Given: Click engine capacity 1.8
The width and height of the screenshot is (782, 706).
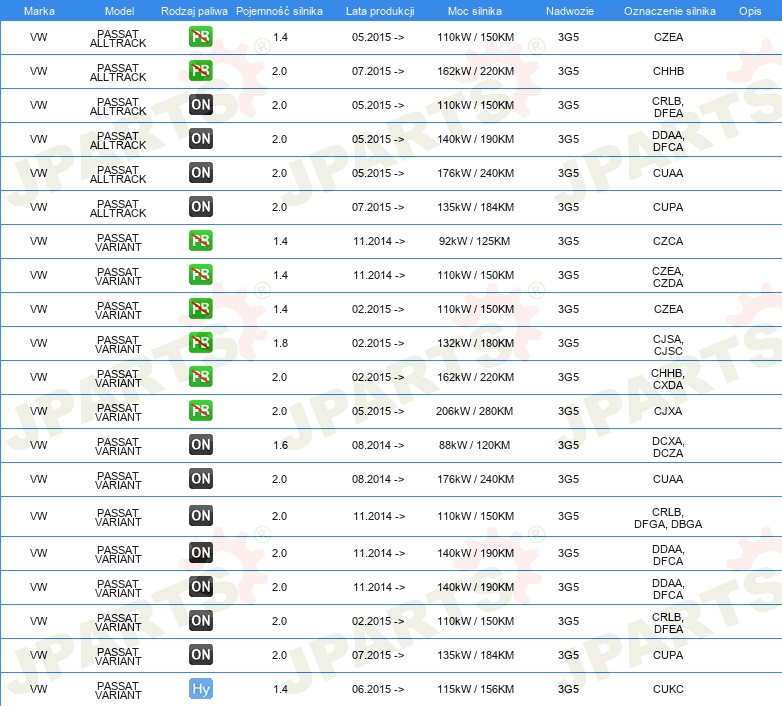Looking at the screenshot, I should [x=280, y=343].
